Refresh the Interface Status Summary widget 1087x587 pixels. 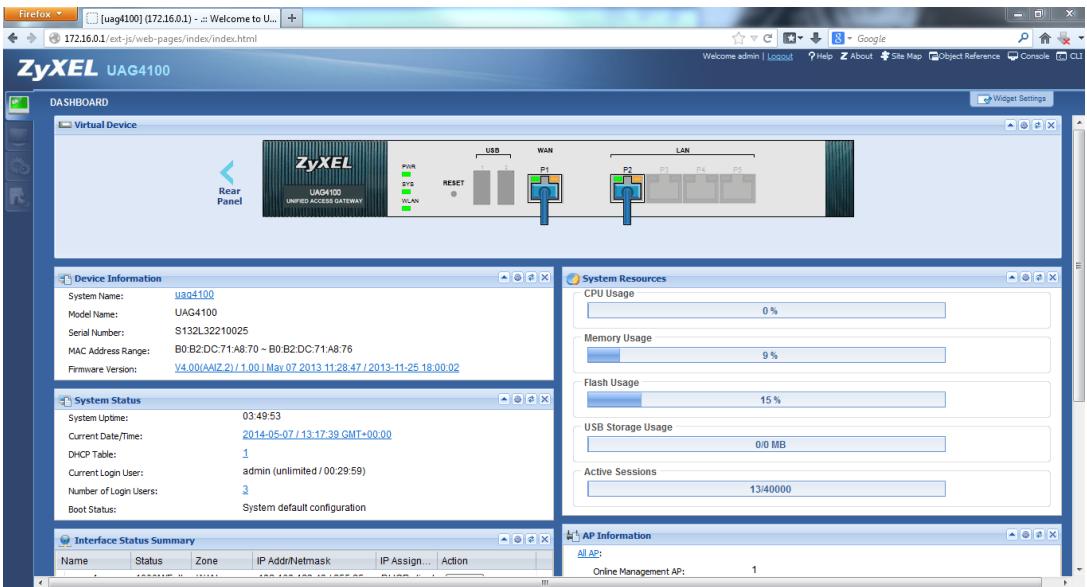click(x=531, y=539)
